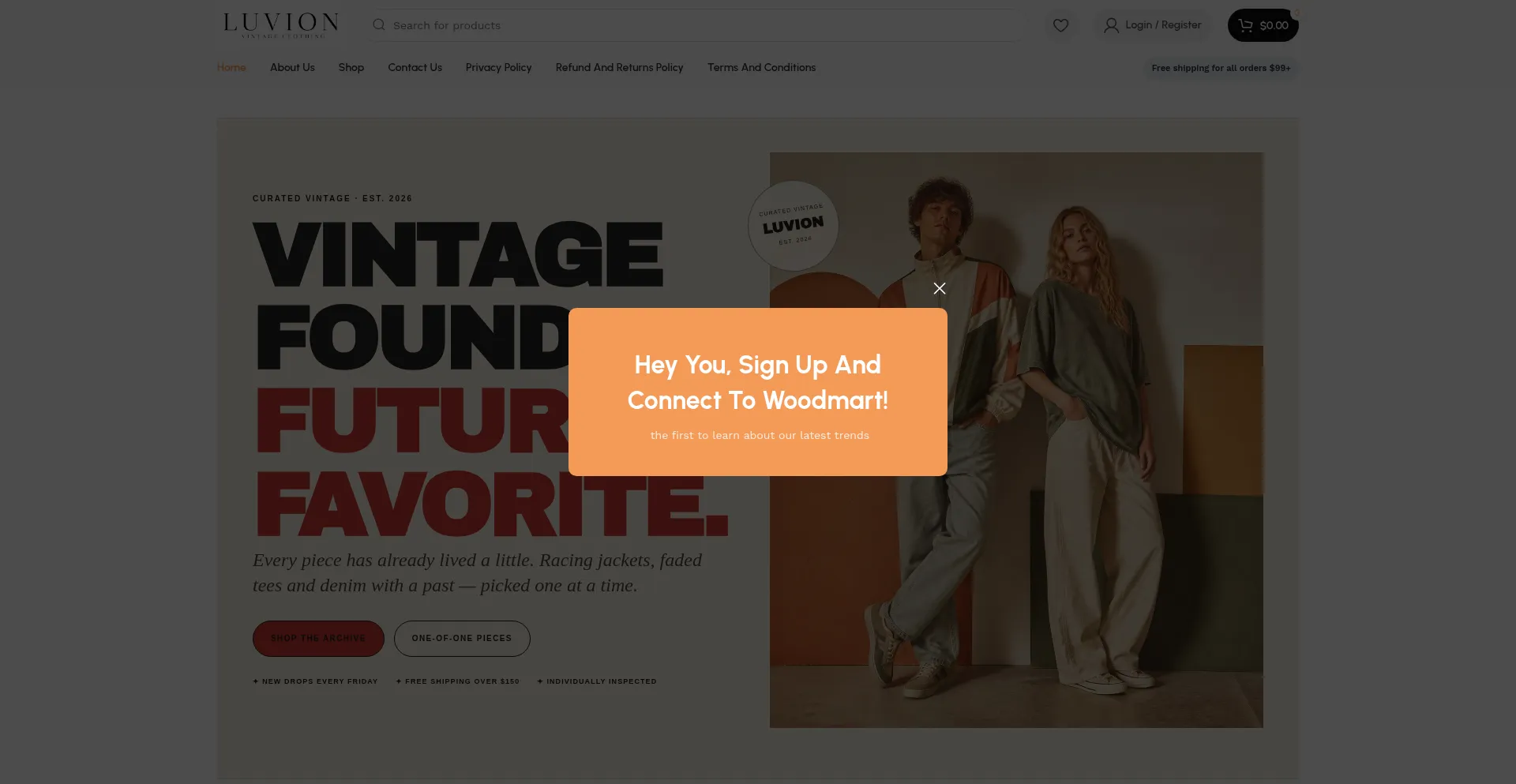
Task: Click 'INDIVIDUALLY INSPECTED' text
Action: [x=597, y=681]
